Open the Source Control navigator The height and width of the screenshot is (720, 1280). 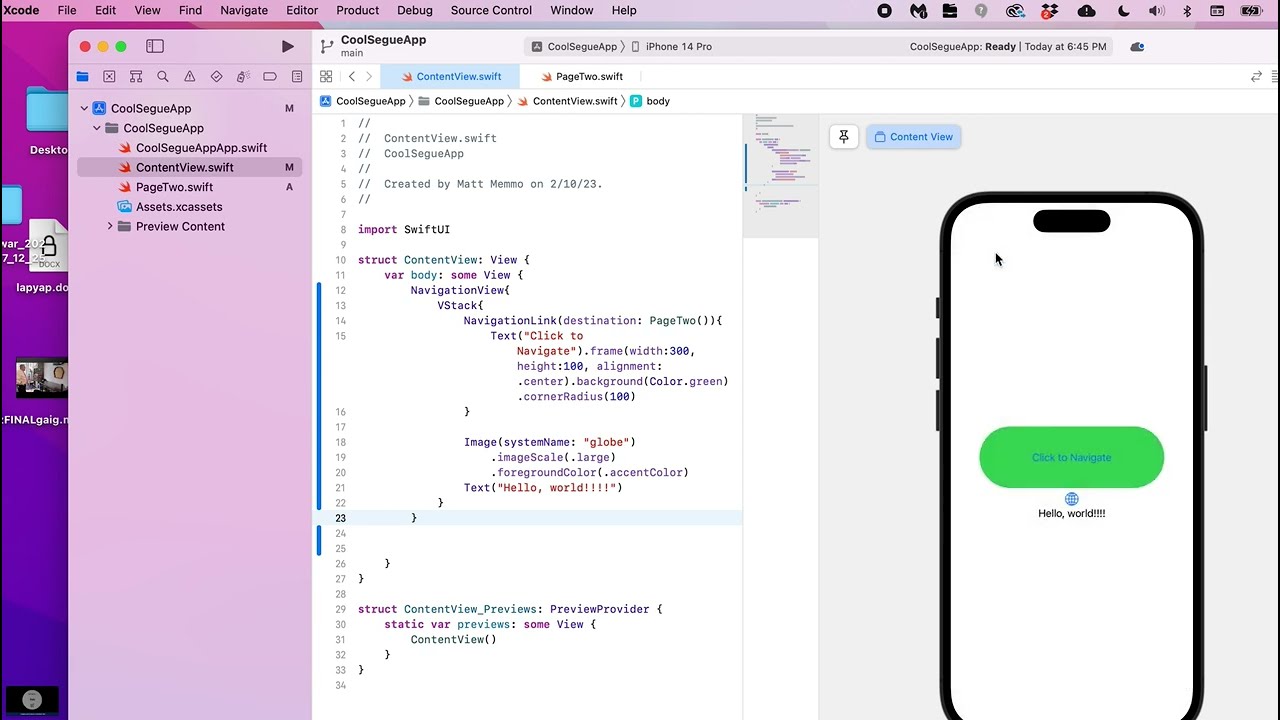click(109, 76)
